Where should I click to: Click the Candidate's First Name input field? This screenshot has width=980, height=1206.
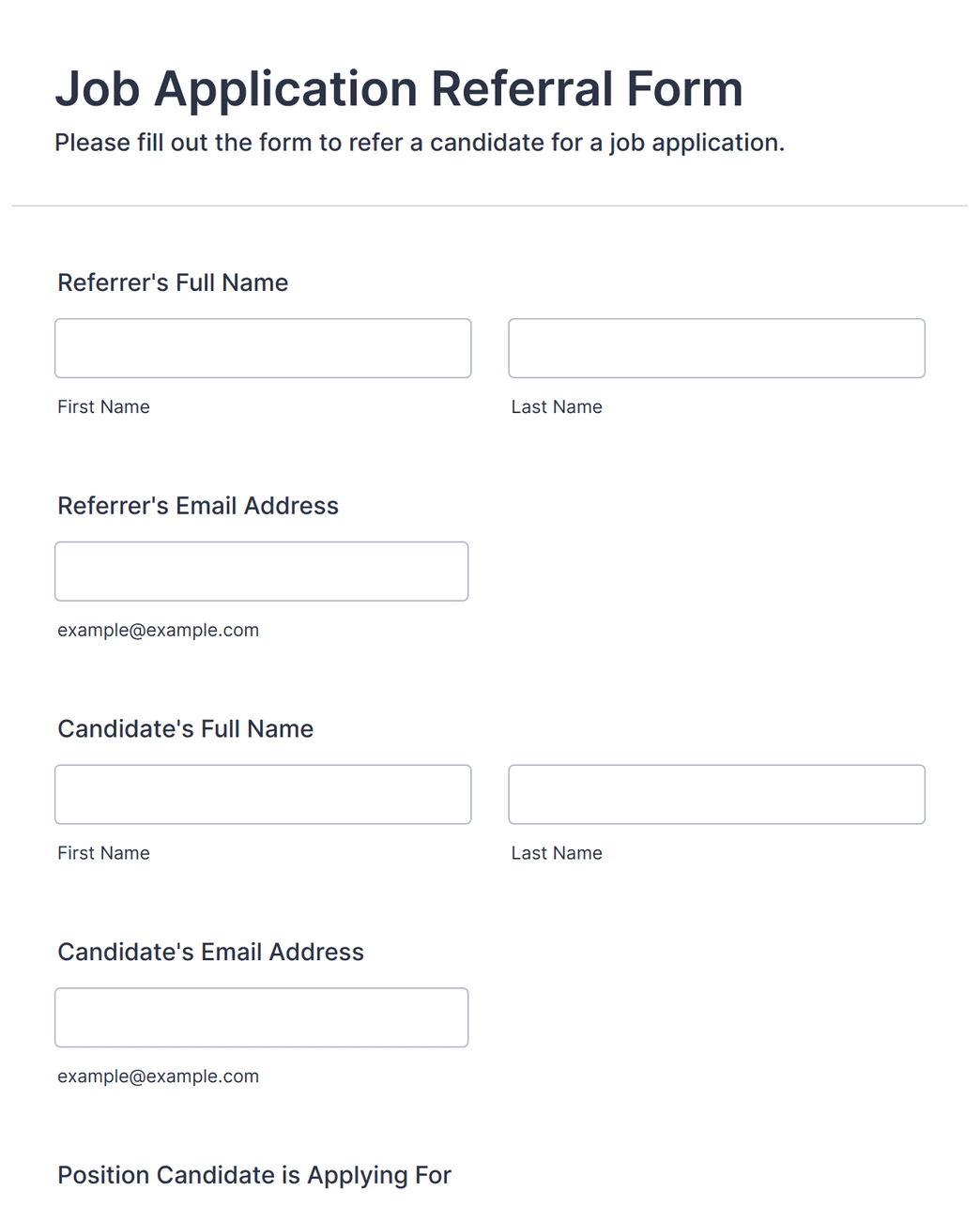pyautogui.click(x=263, y=795)
